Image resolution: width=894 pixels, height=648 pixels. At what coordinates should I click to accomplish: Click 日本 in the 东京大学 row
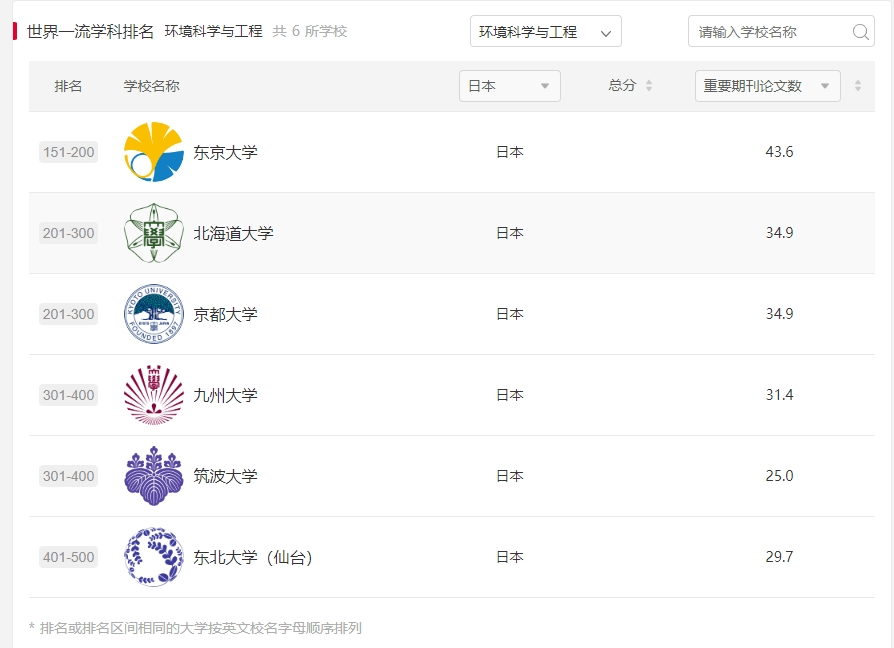[510, 152]
